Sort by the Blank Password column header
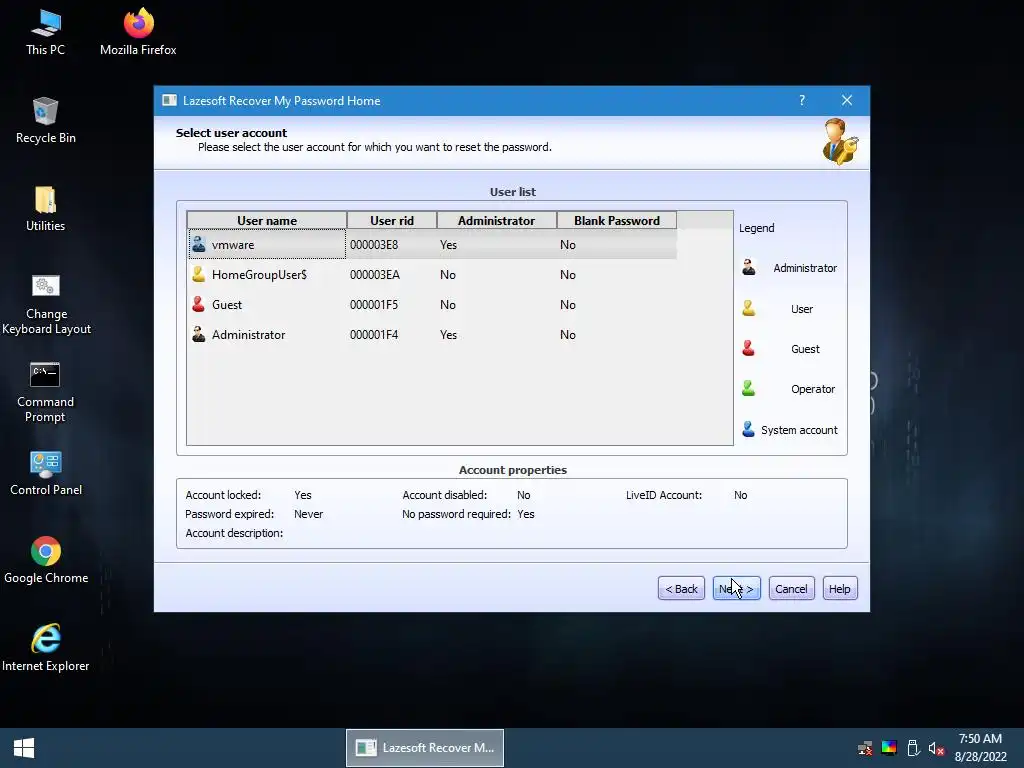 click(616, 220)
